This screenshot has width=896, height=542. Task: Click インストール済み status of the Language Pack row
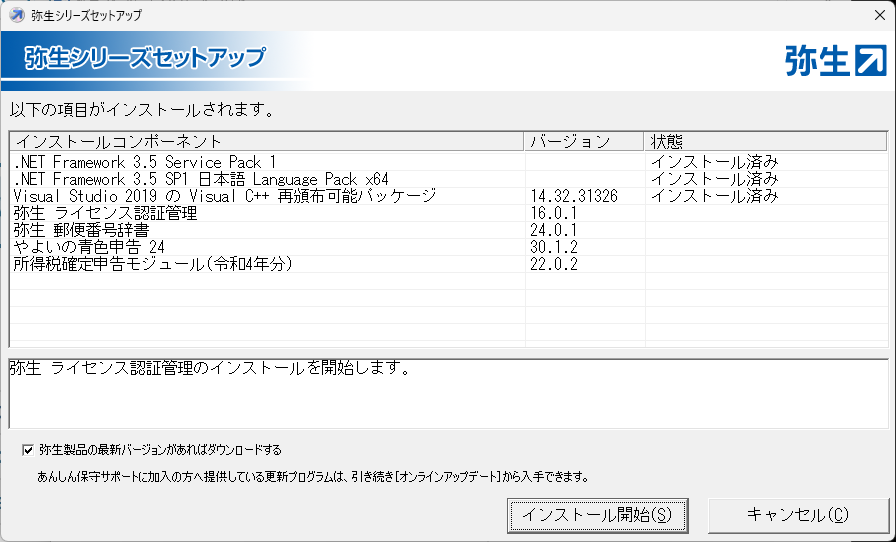click(x=715, y=180)
